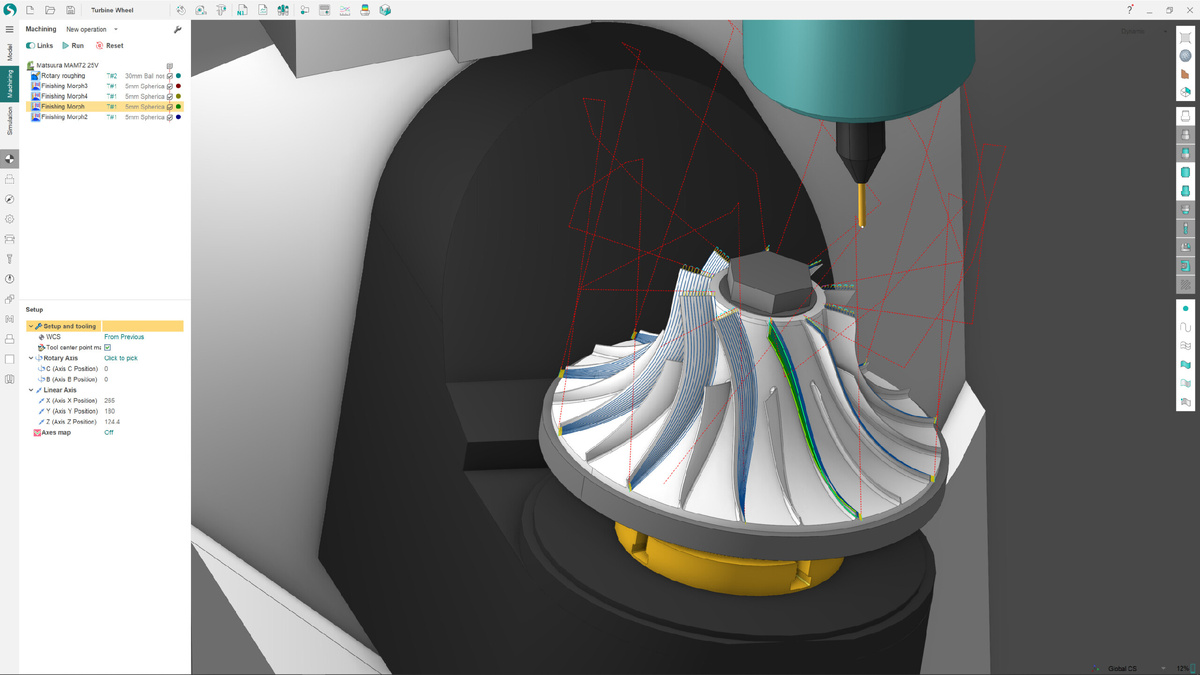This screenshot has width=1200, height=675.
Task: Click the tool holder sidebar icon
Action: pos(9,259)
